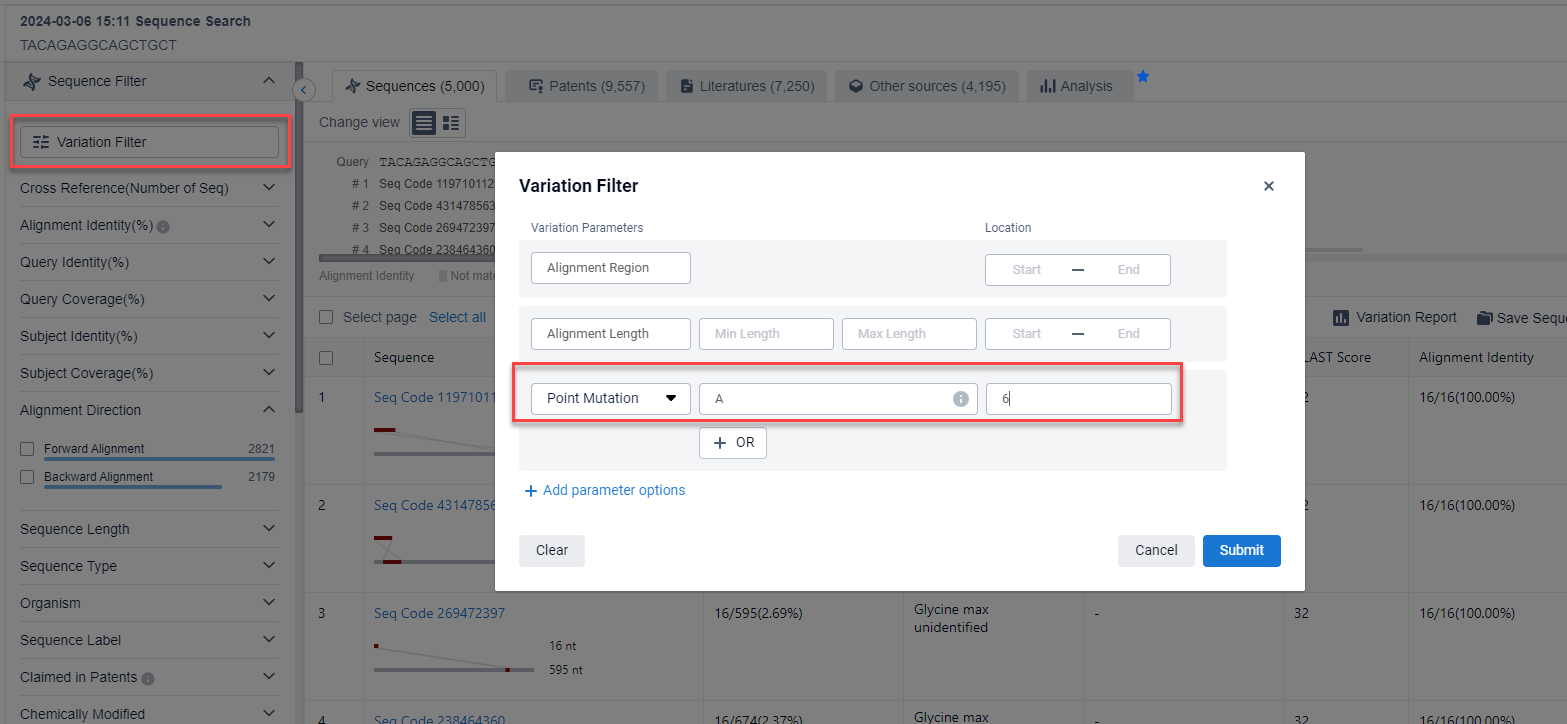Screen dimensions: 1567x724
Task: Toggle the Select page checkbox
Action: [x=326, y=317]
